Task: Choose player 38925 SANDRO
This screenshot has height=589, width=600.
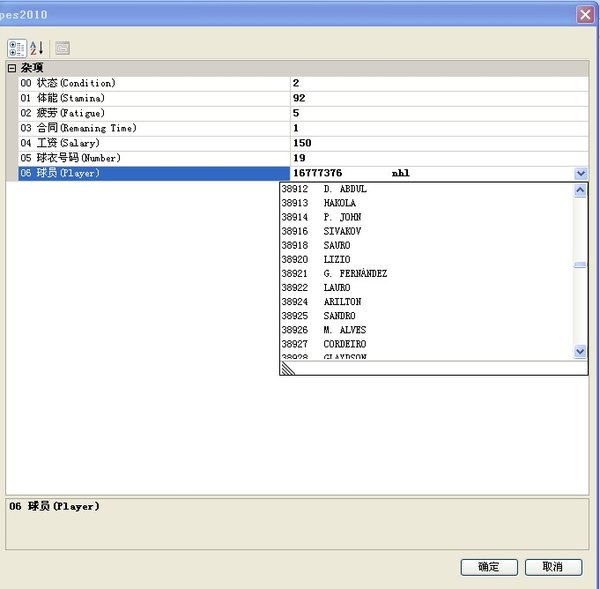Action: (427, 316)
